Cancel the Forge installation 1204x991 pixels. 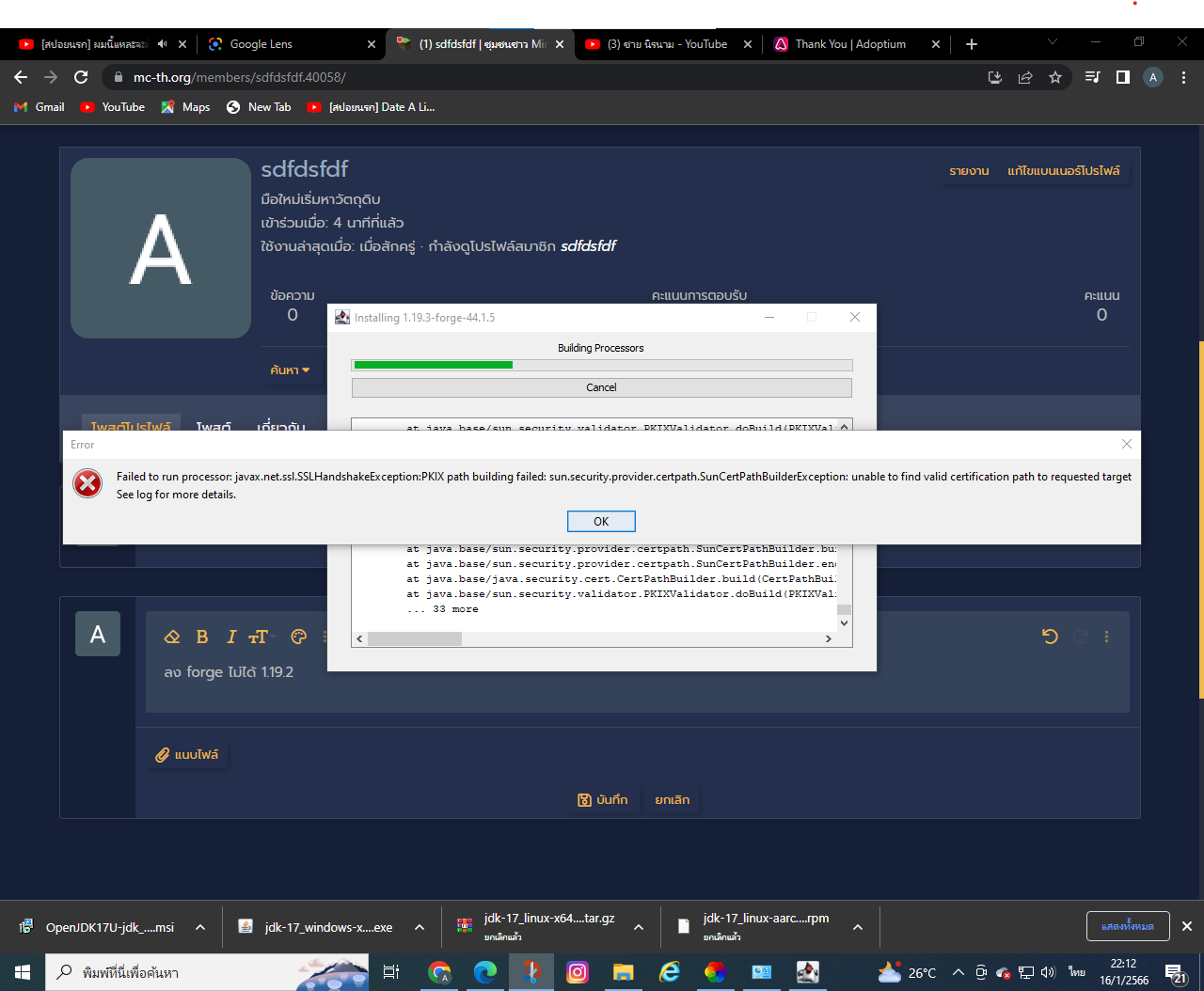click(x=601, y=387)
